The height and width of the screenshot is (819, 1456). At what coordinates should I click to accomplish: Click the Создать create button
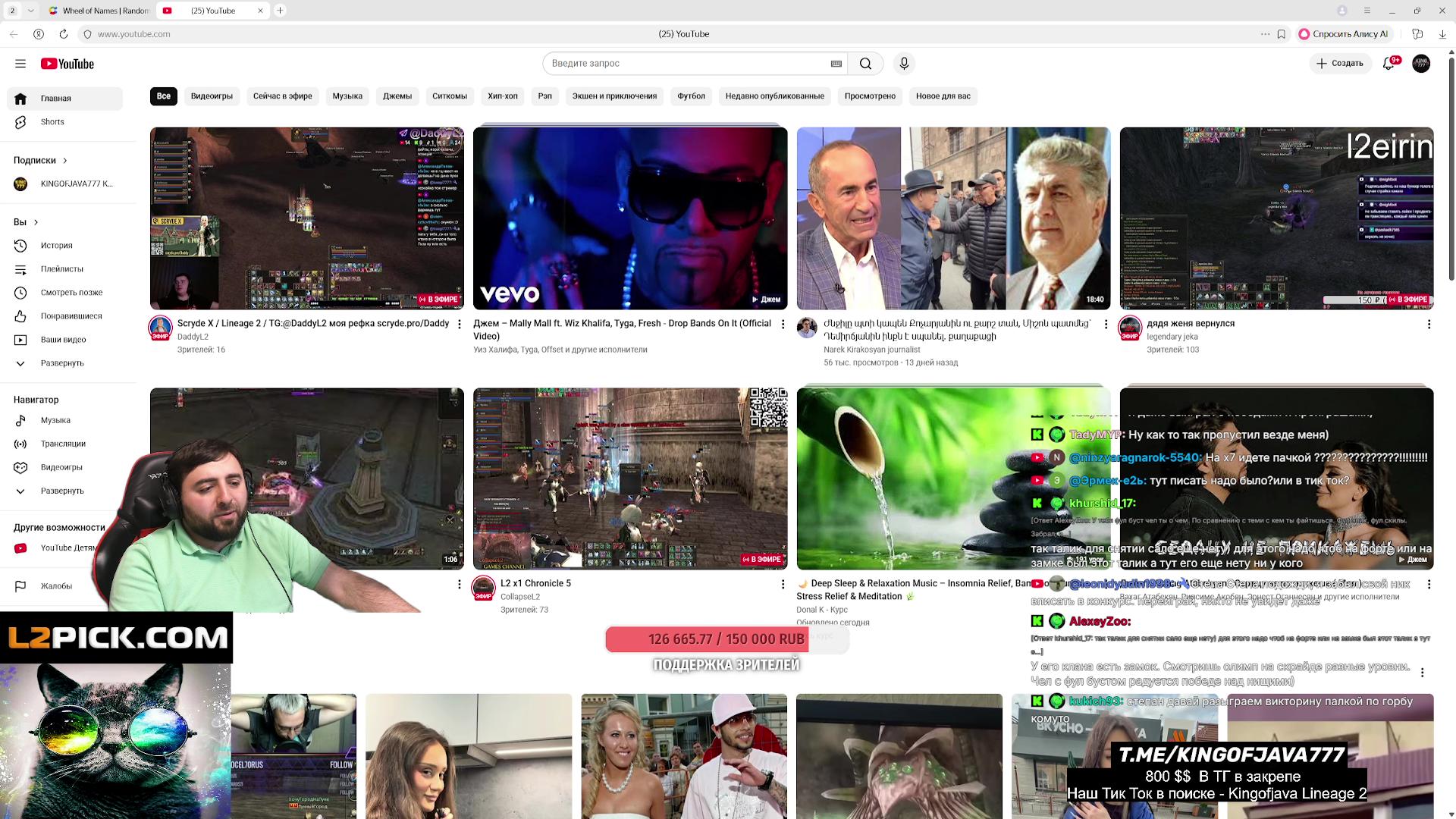1340,64
